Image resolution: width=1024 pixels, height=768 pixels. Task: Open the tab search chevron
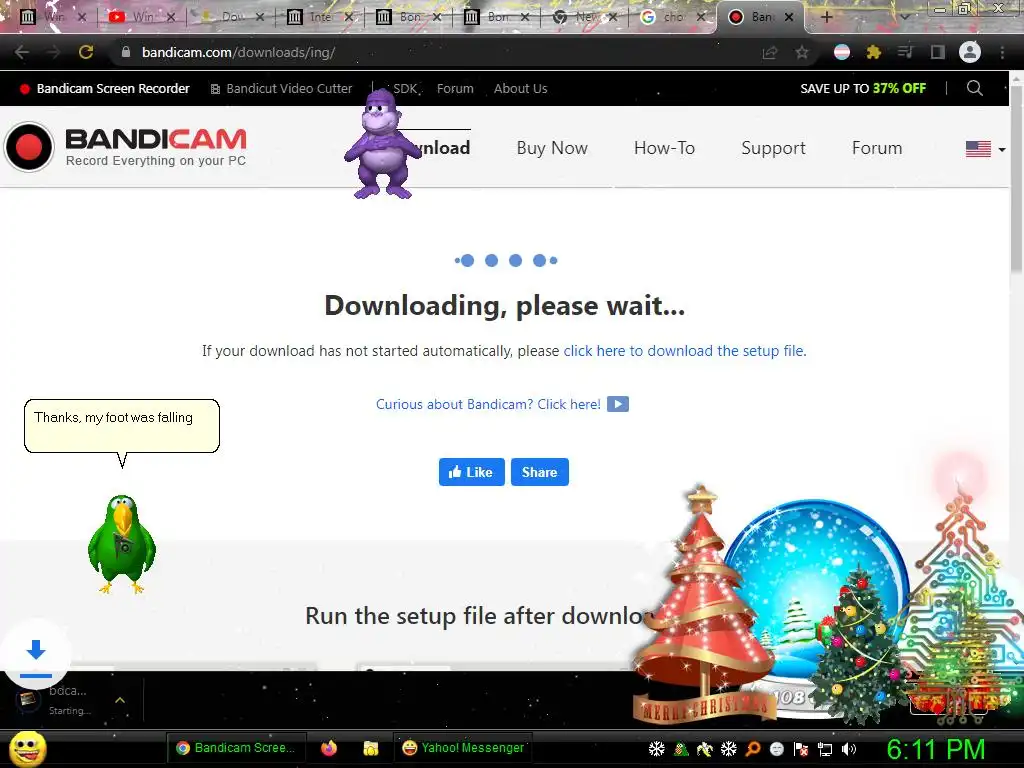click(x=904, y=17)
